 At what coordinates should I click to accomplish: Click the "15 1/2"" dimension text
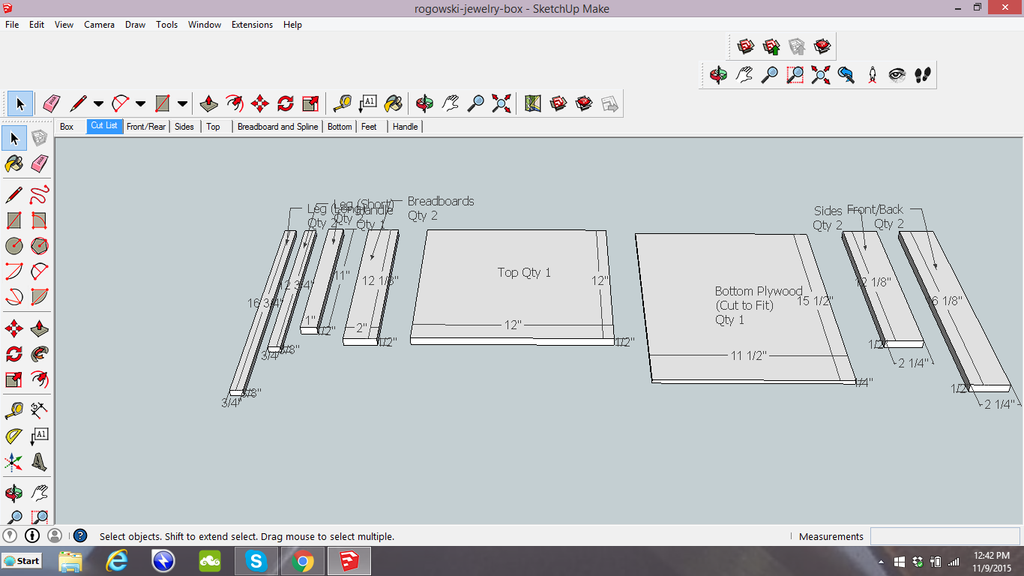point(815,301)
